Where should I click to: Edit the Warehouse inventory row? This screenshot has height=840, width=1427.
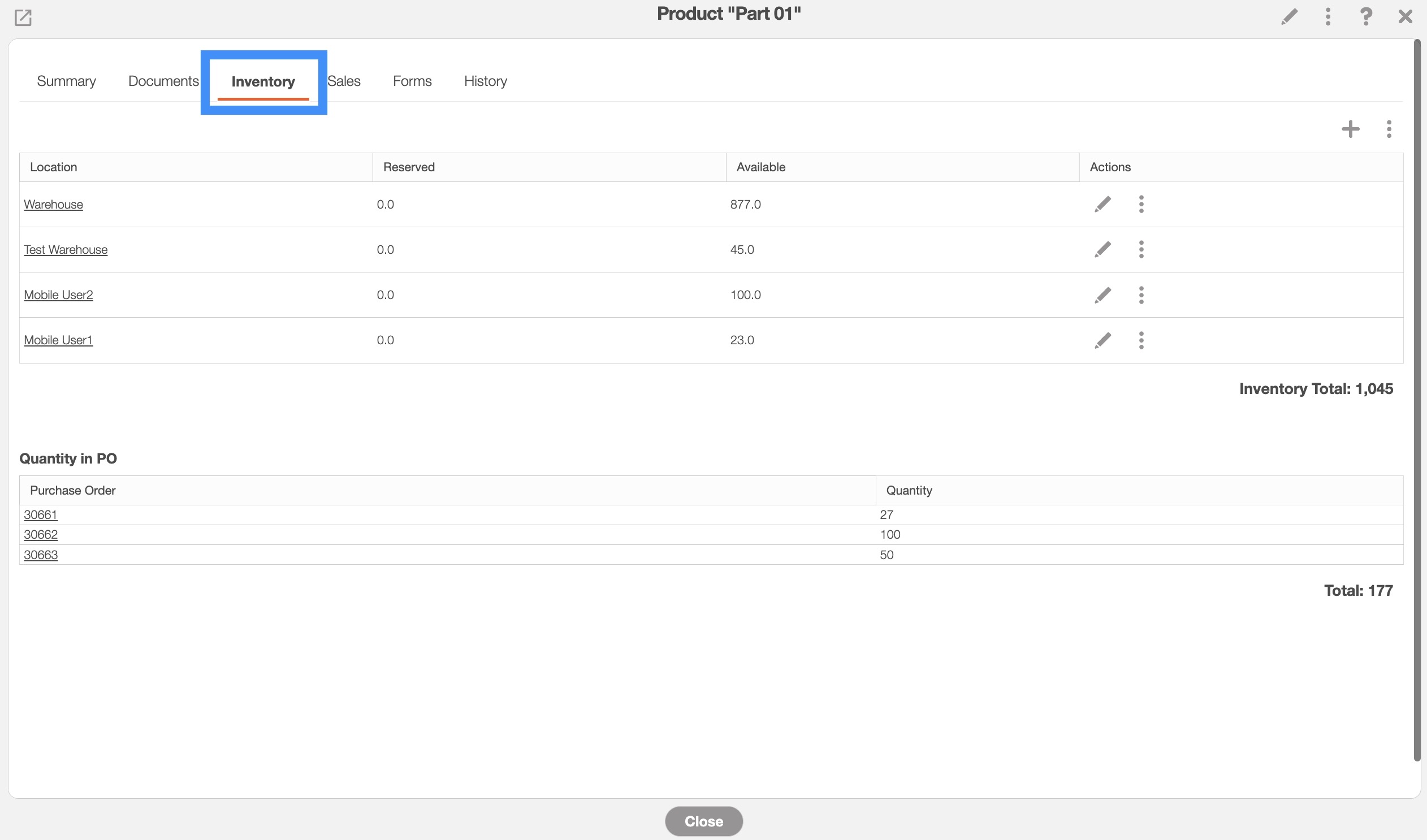(x=1102, y=204)
